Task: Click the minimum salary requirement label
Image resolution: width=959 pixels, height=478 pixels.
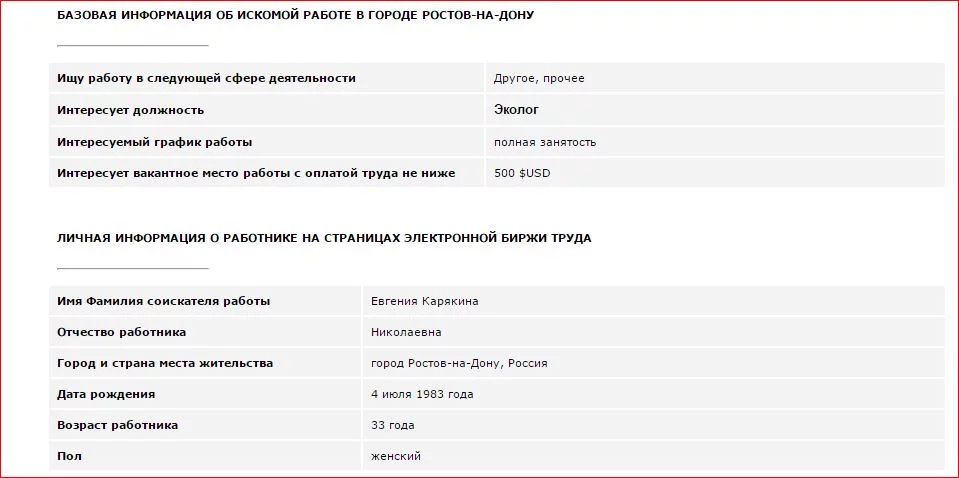Action: [x=256, y=173]
